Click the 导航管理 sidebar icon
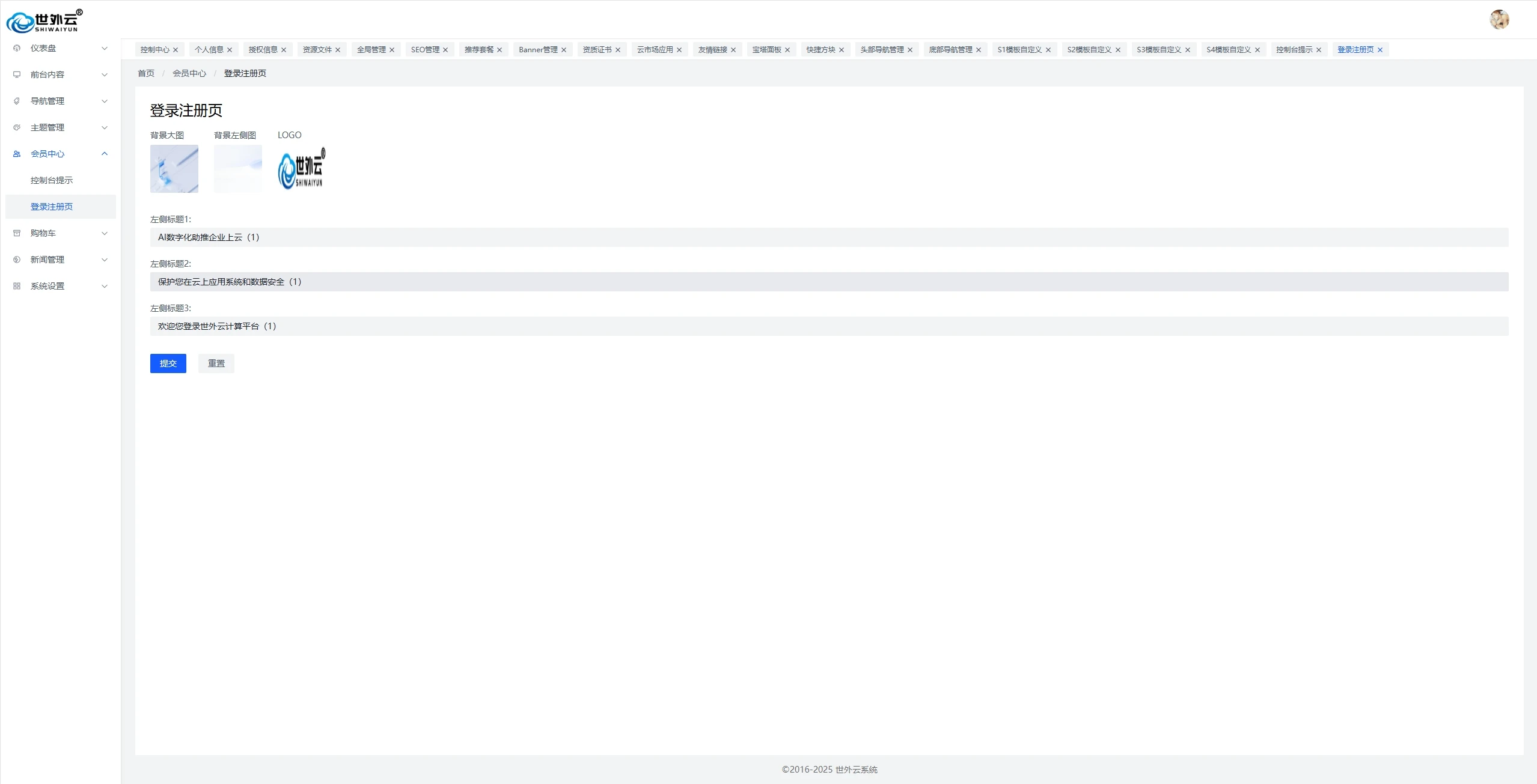Viewport: 1537px width, 784px height. click(17, 101)
